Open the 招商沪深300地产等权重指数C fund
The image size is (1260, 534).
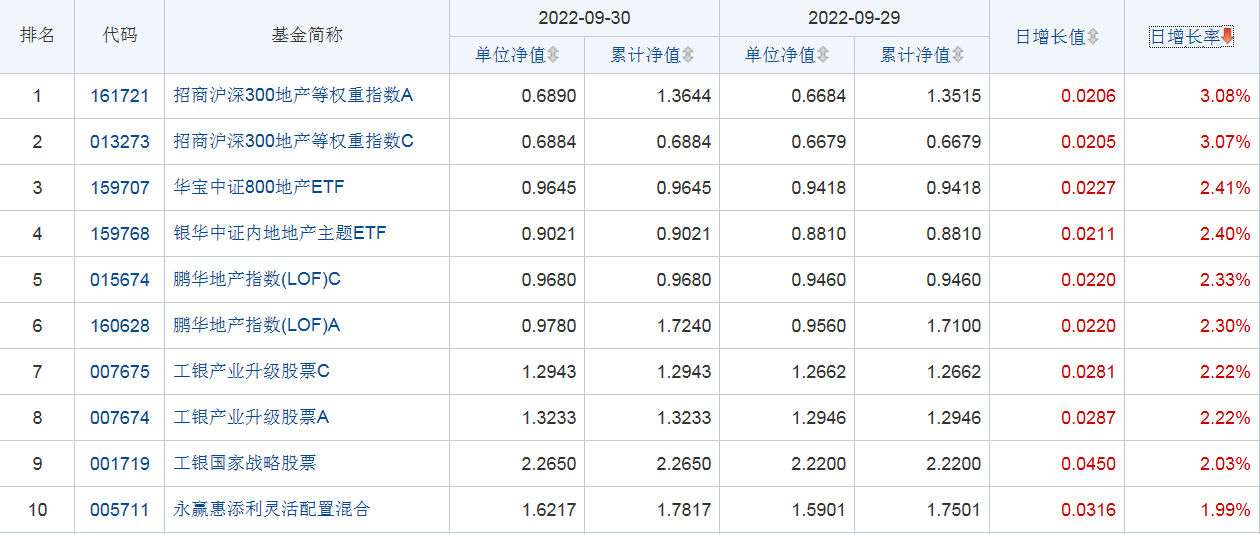293,142
